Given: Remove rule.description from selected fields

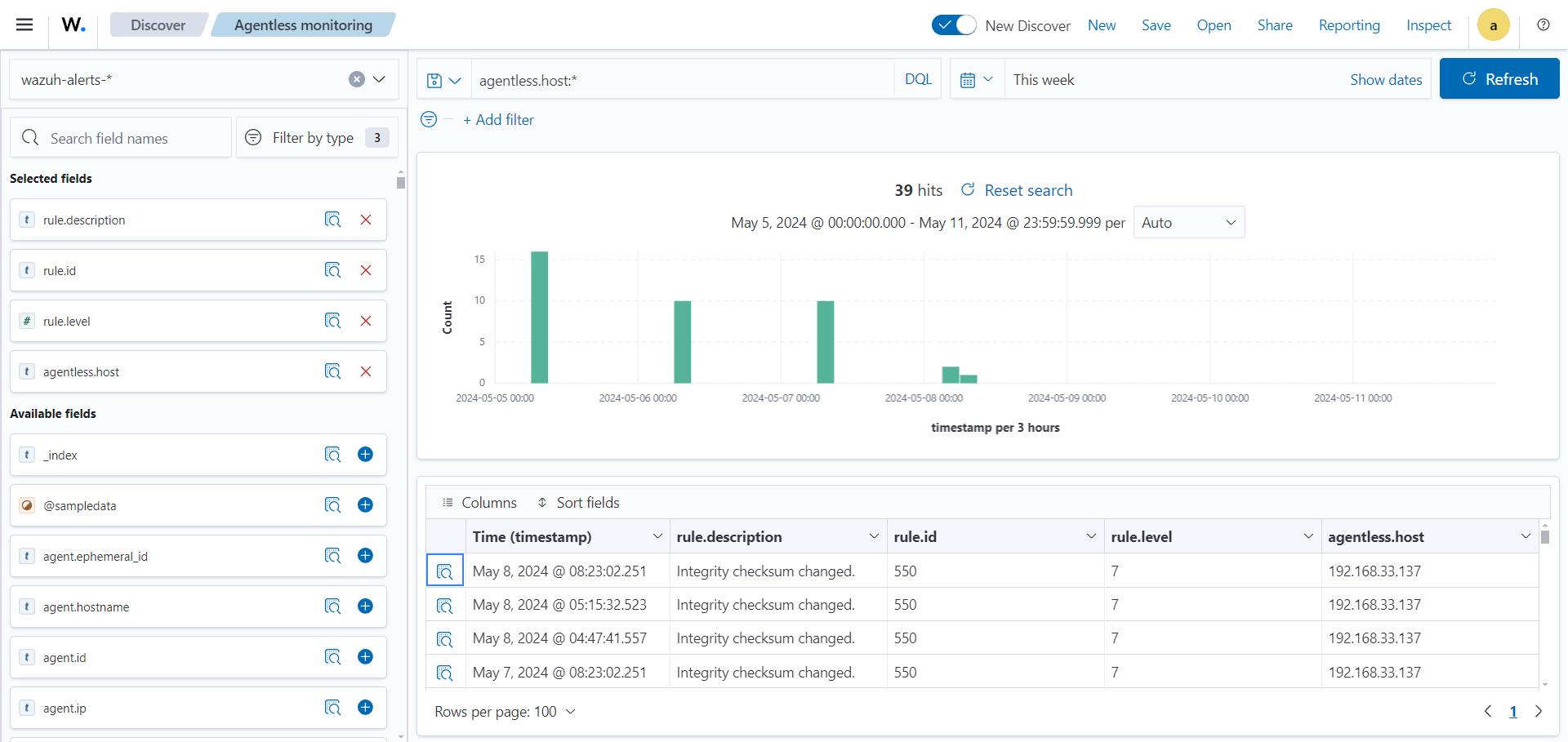Looking at the screenshot, I should [x=366, y=220].
